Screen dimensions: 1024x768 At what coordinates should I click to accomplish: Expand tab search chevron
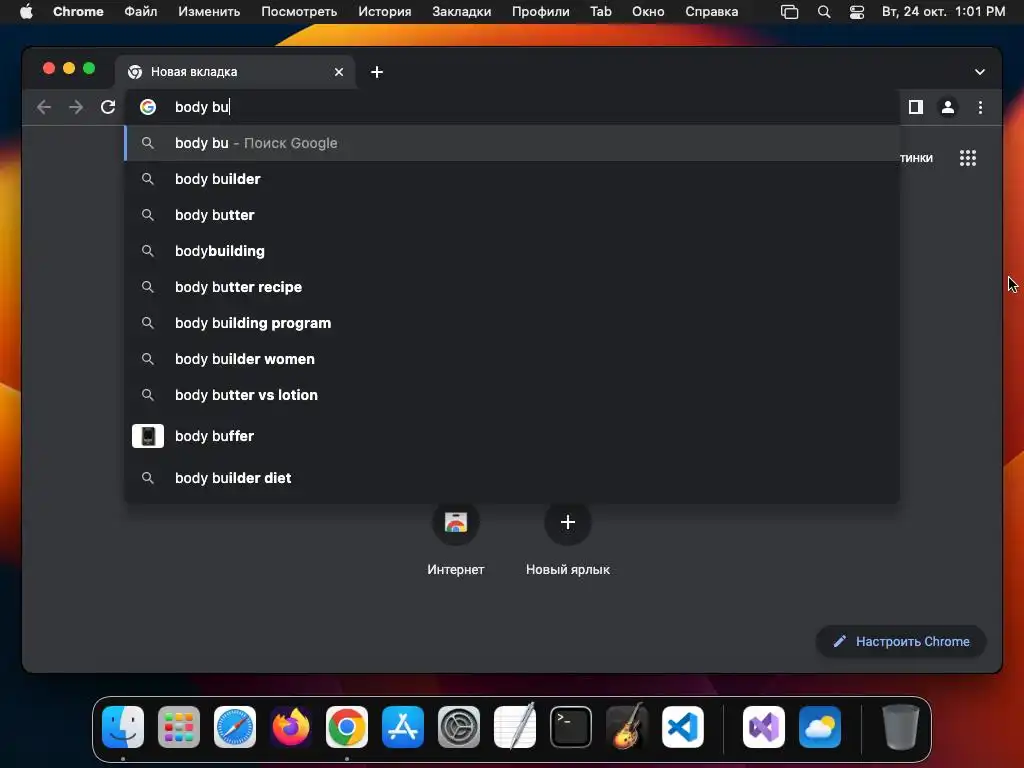(x=979, y=72)
